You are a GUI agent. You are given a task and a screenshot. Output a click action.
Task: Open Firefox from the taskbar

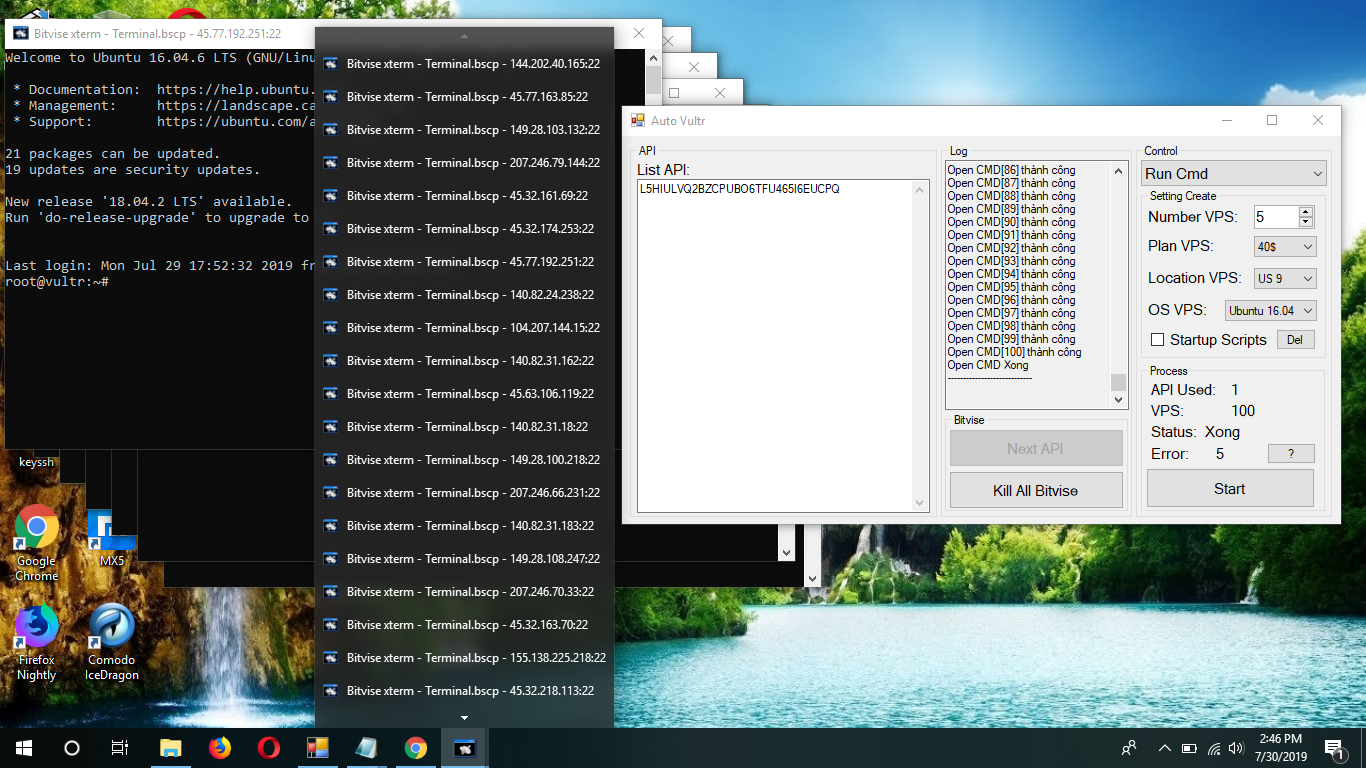(219, 748)
